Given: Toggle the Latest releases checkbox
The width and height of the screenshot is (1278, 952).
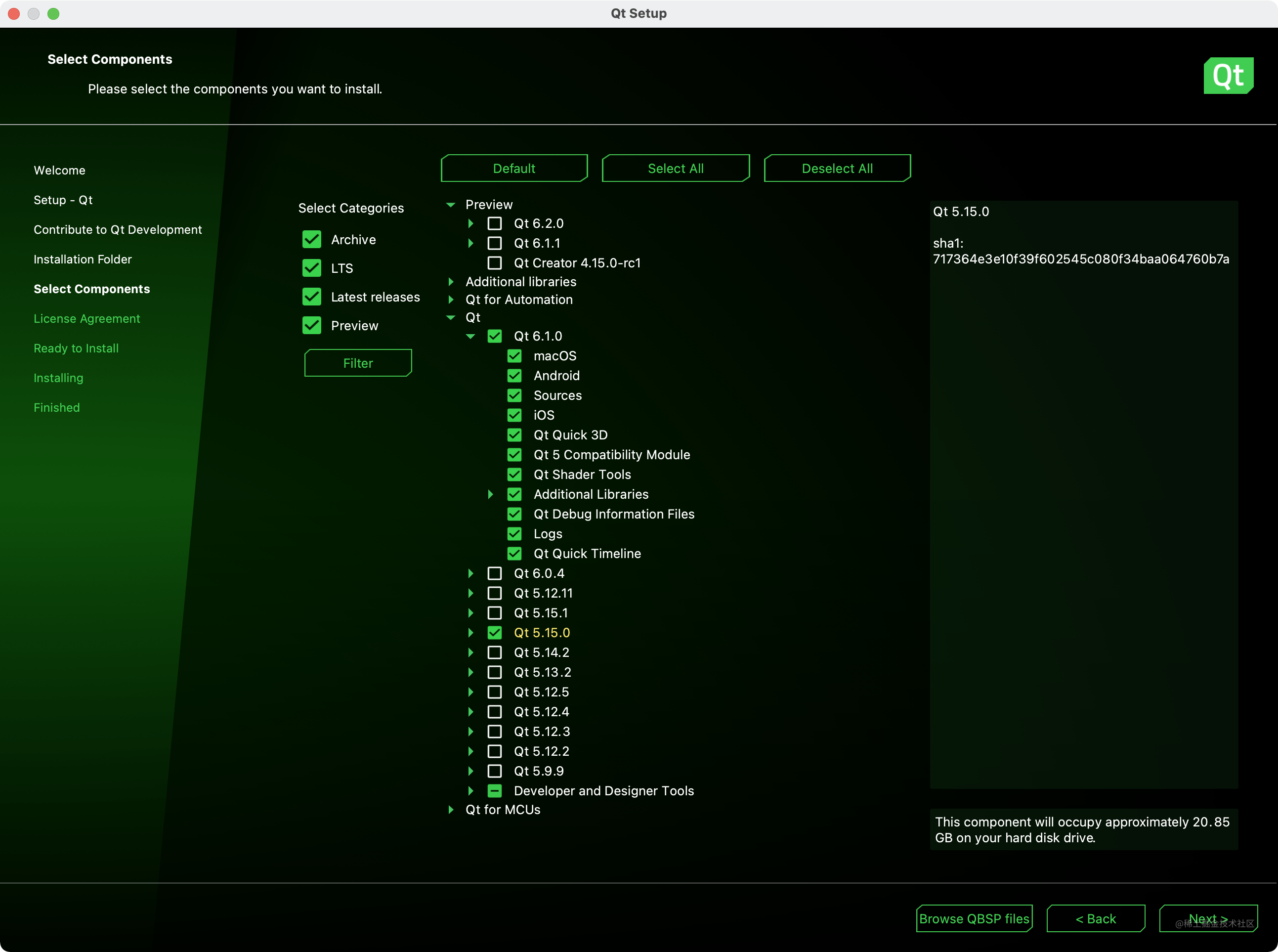Looking at the screenshot, I should 312,297.
